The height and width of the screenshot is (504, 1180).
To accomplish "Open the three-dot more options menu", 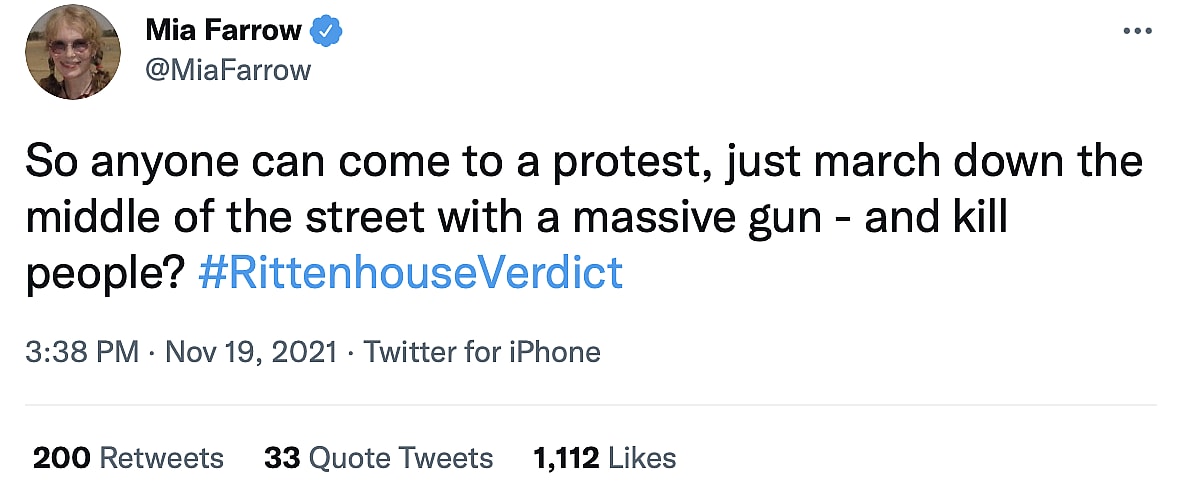I will pos(1138,31).
